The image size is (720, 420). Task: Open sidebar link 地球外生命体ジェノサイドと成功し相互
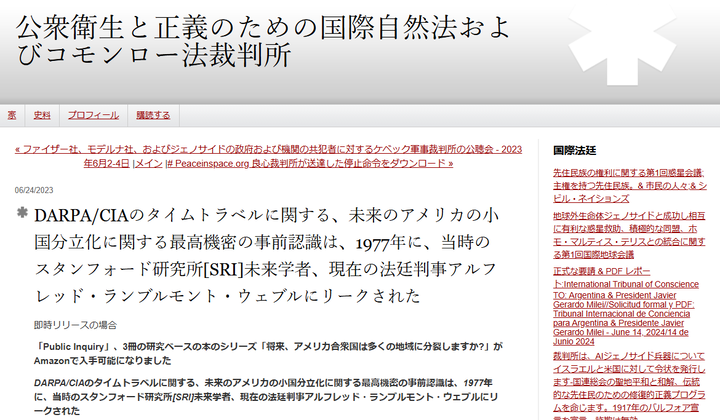click(629, 235)
